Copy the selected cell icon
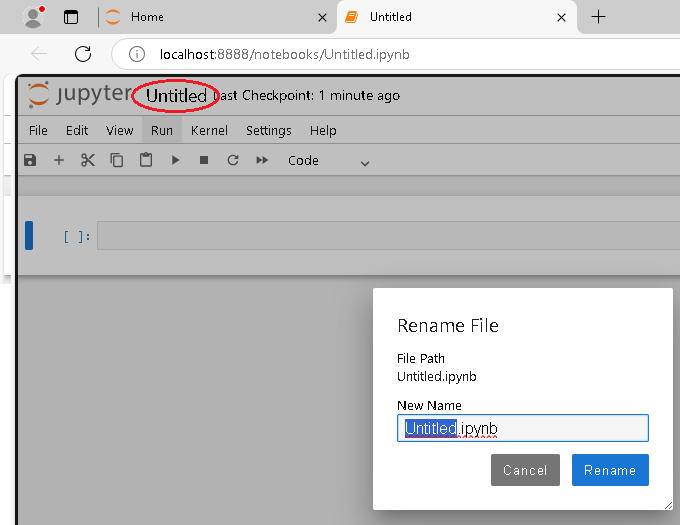680x525 pixels. pos(117,160)
